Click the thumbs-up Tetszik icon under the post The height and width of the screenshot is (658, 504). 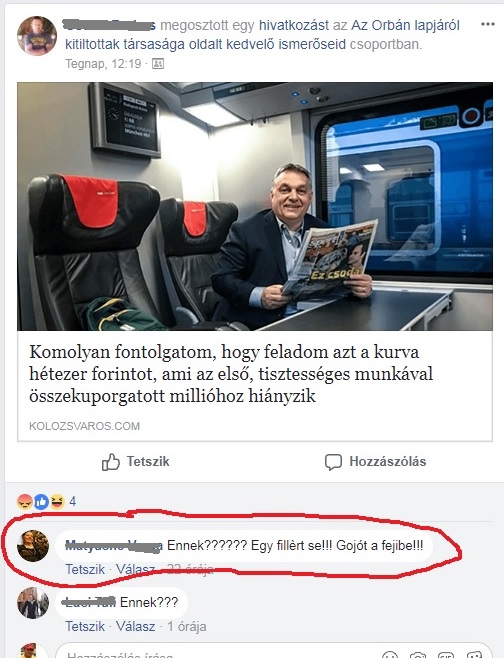111,462
